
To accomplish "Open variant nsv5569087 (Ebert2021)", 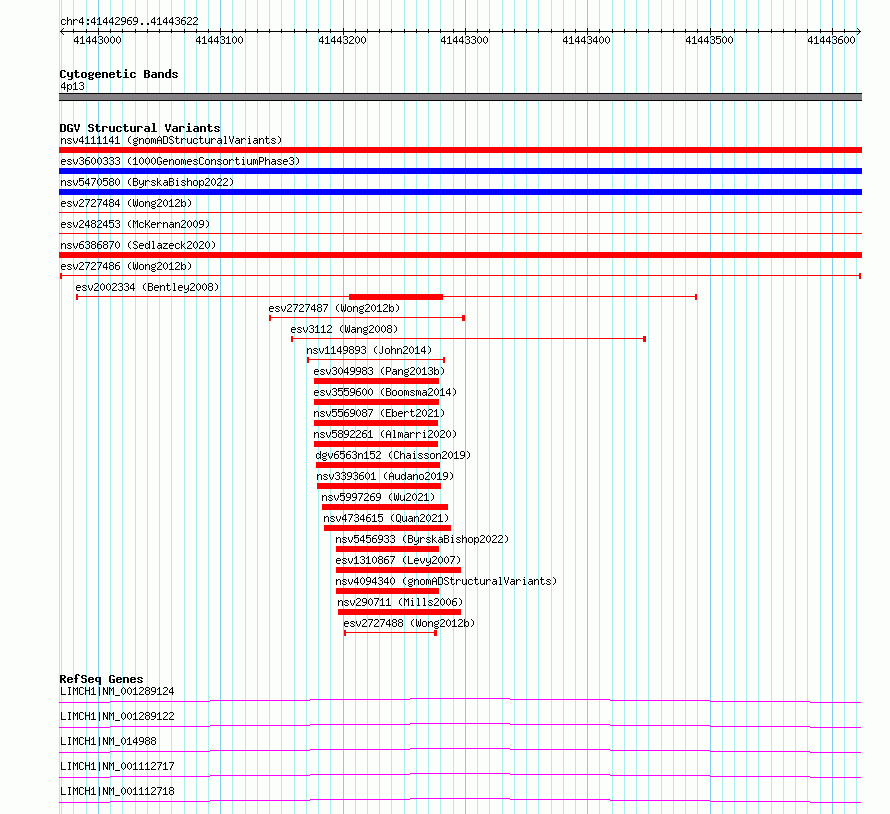I will click(x=379, y=413).
